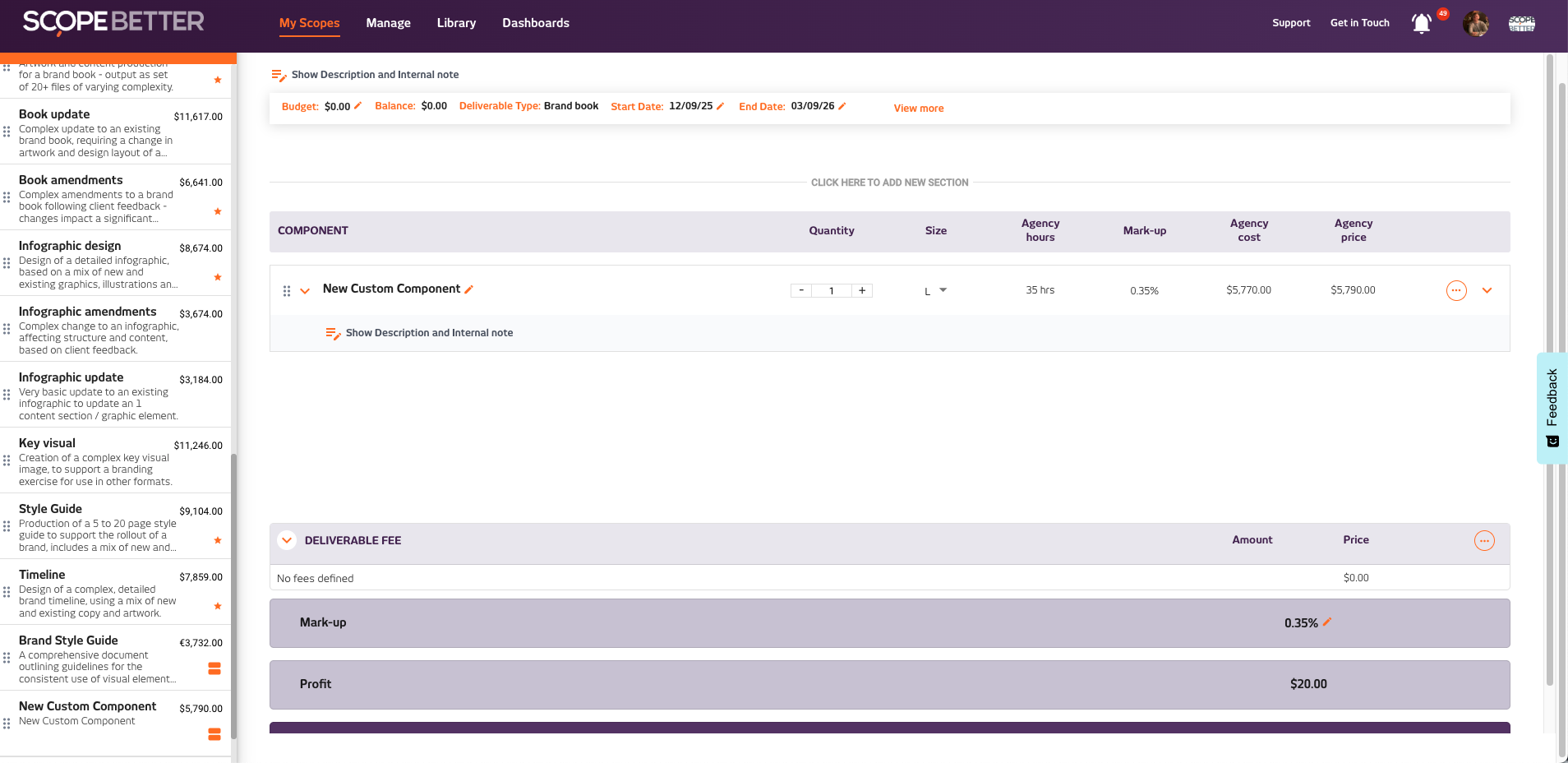This screenshot has height=763, width=1568.
Task: Rename New Custom Component via pencil icon
Action: point(469,289)
